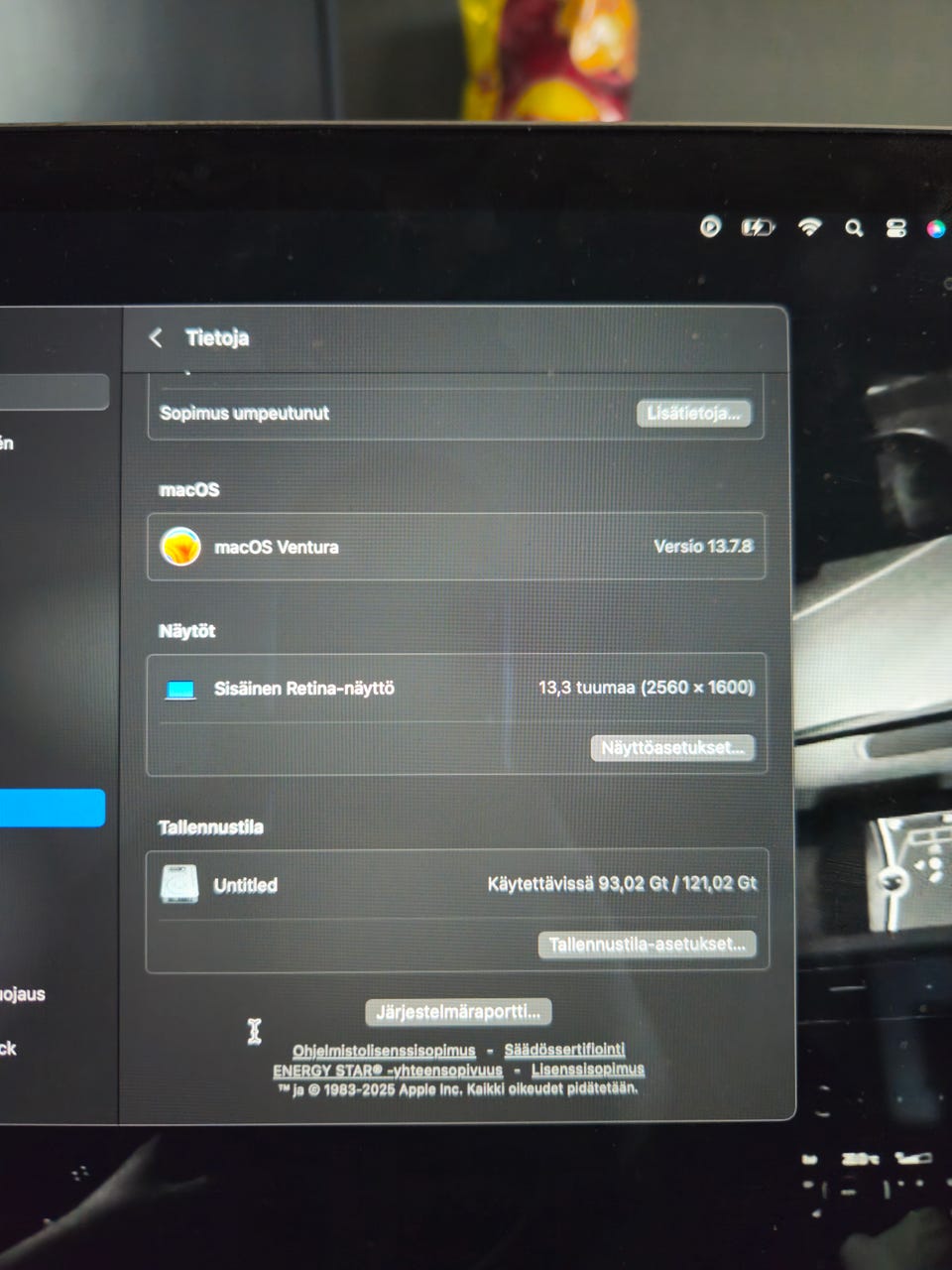Screen dimensions: 952x1270
Task: Open the Wi-Fi menu bar icon
Action: [x=809, y=227]
